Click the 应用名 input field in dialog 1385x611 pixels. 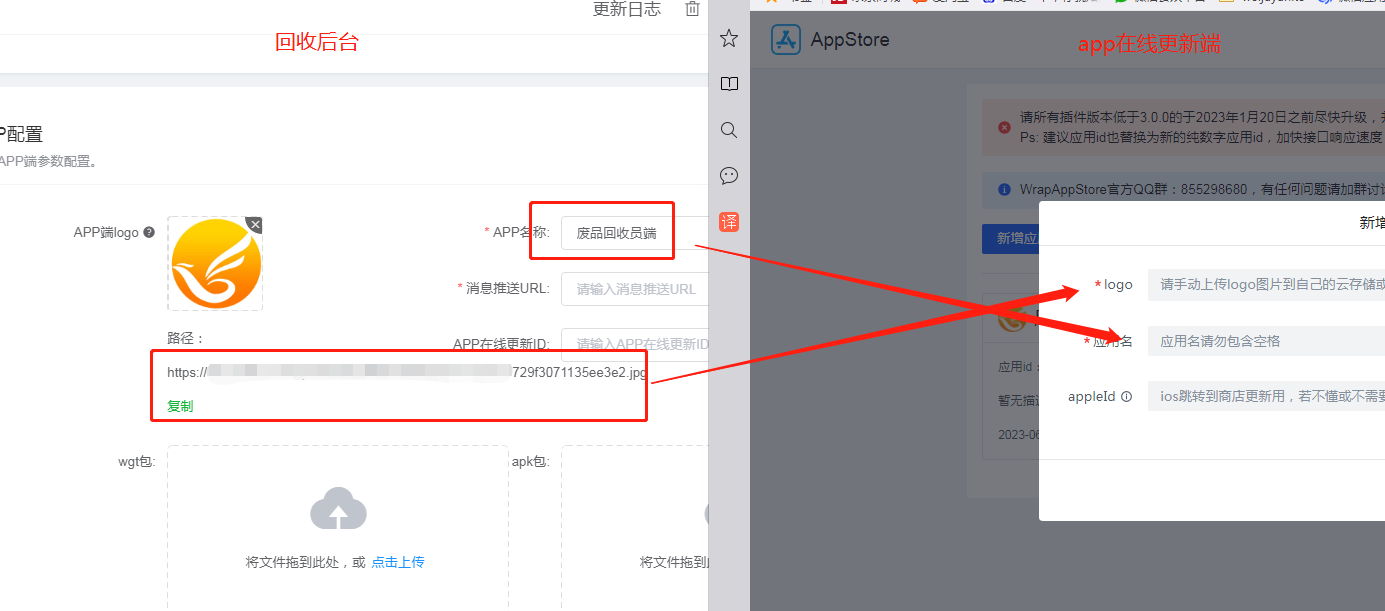coord(1266,341)
